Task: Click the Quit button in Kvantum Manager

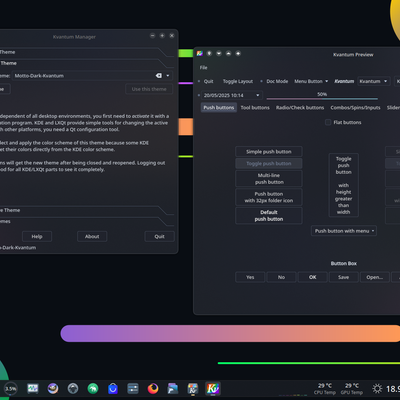Action: [159, 236]
